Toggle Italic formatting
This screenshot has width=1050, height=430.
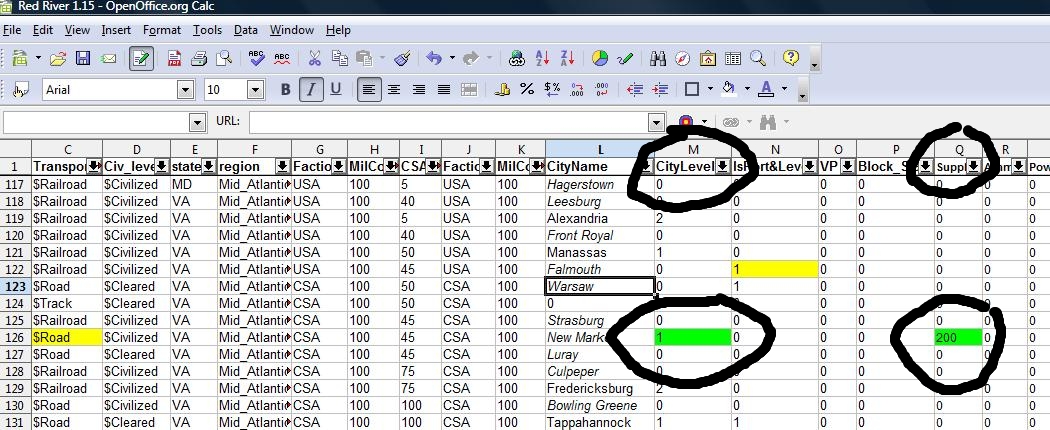(x=311, y=90)
